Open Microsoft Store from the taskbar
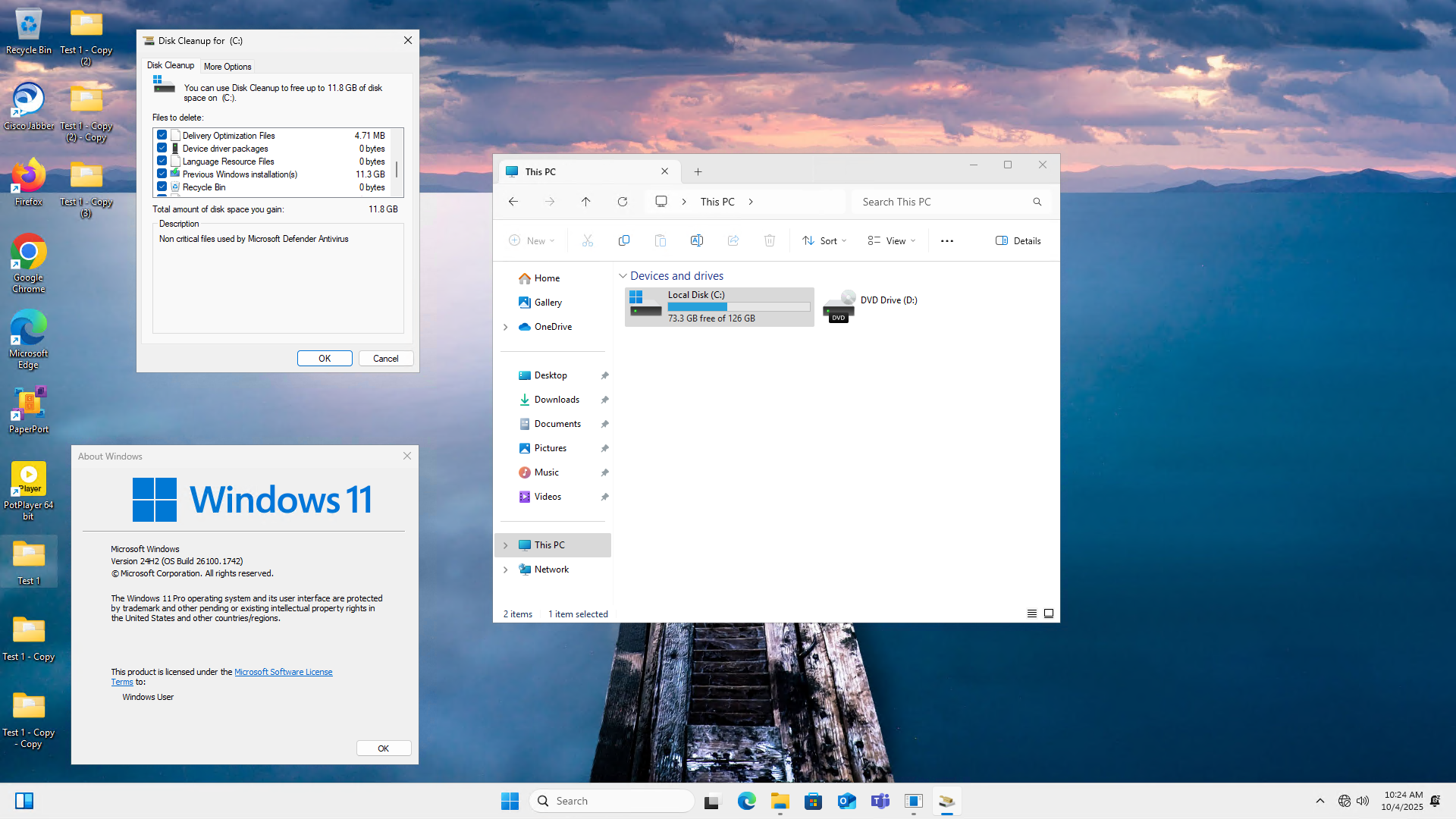The image size is (1456, 819). click(x=813, y=801)
